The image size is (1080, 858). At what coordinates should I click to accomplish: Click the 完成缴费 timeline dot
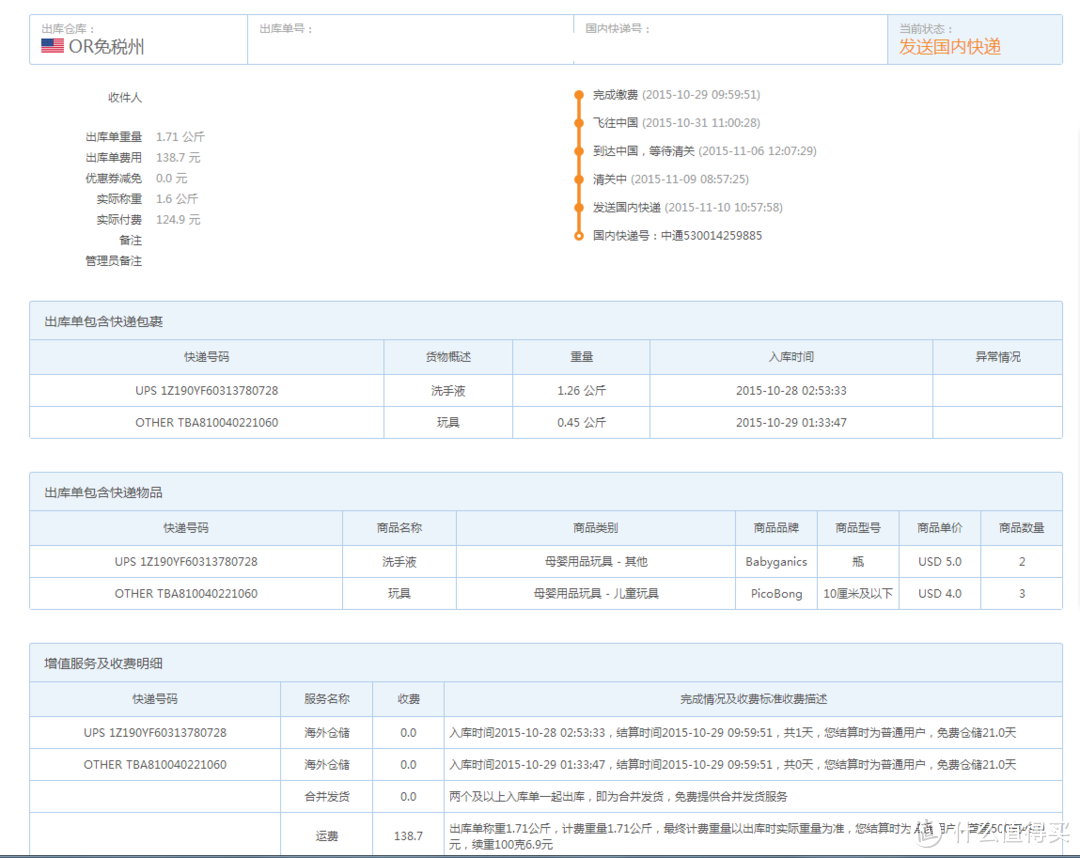(x=579, y=95)
